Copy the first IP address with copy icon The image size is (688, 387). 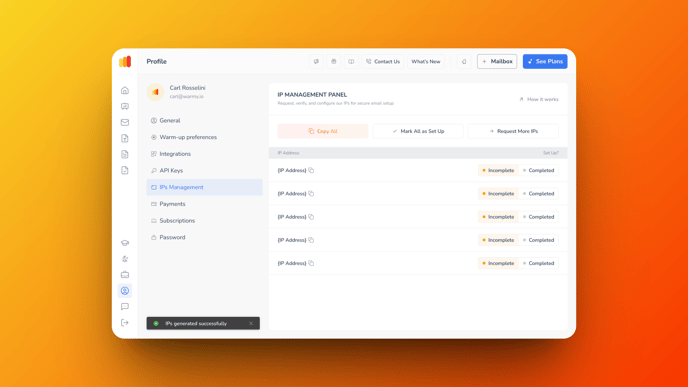click(x=311, y=170)
